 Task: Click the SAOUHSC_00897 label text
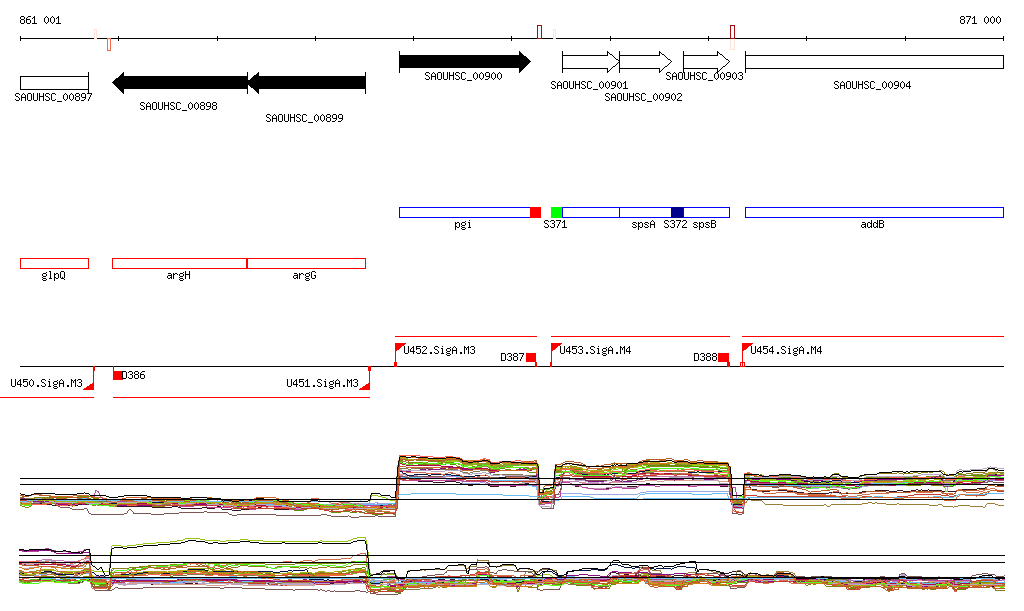54,97
